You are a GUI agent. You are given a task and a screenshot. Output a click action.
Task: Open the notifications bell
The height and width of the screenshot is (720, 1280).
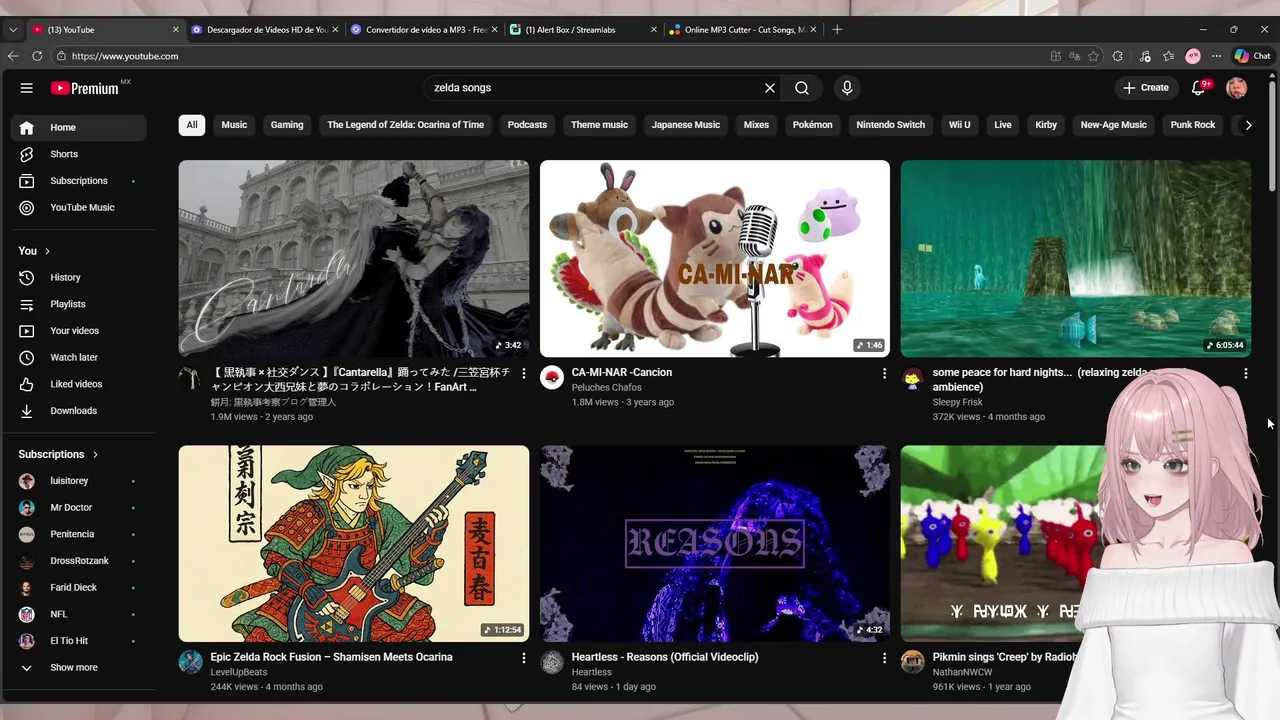click(1199, 88)
